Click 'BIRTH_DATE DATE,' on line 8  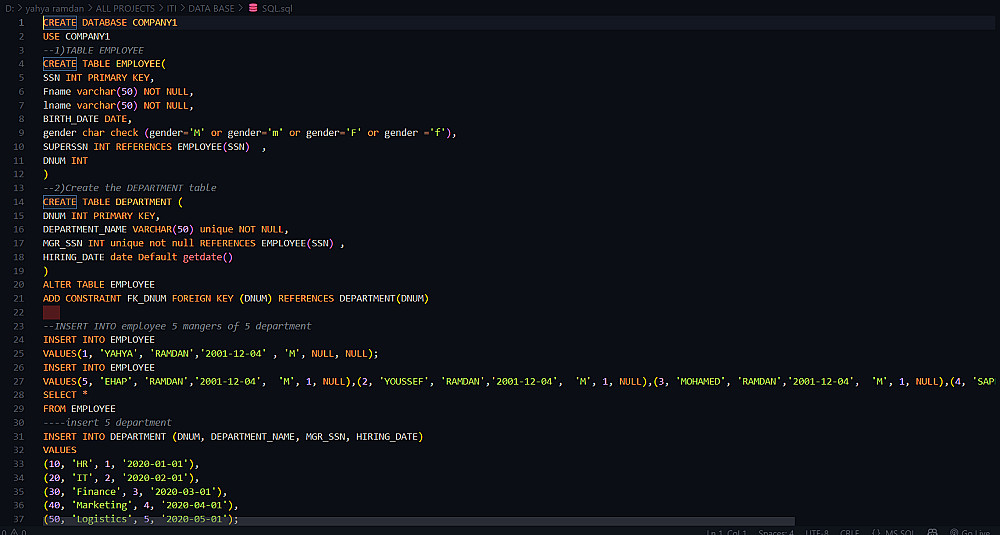(87, 119)
